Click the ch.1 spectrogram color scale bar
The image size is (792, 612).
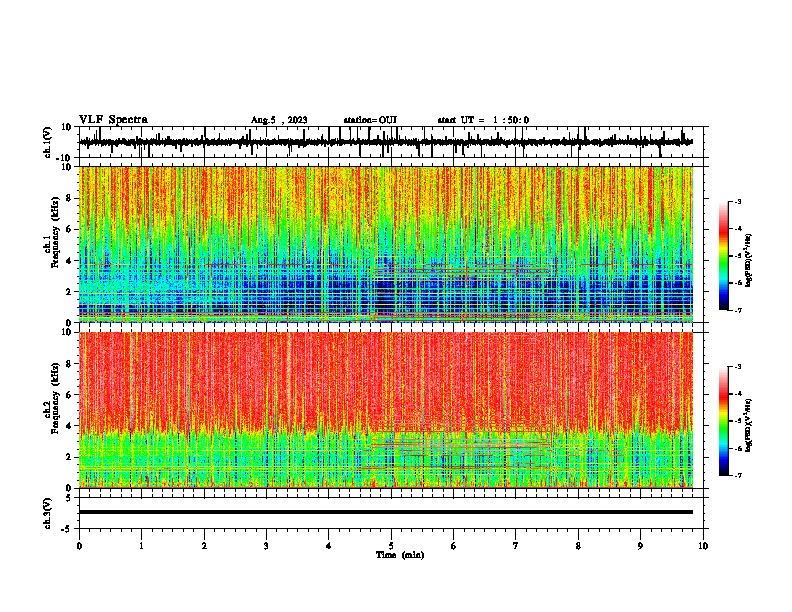click(x=723, y=256)
